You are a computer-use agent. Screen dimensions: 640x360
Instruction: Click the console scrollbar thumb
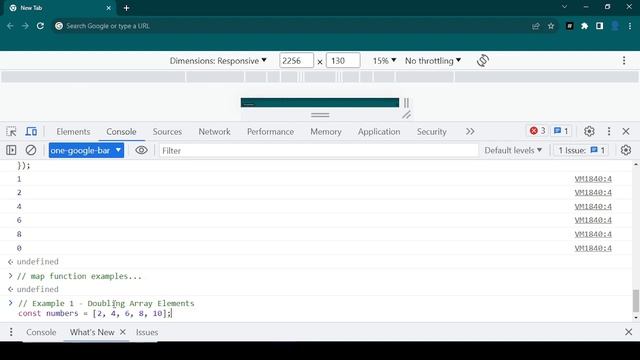636,301
